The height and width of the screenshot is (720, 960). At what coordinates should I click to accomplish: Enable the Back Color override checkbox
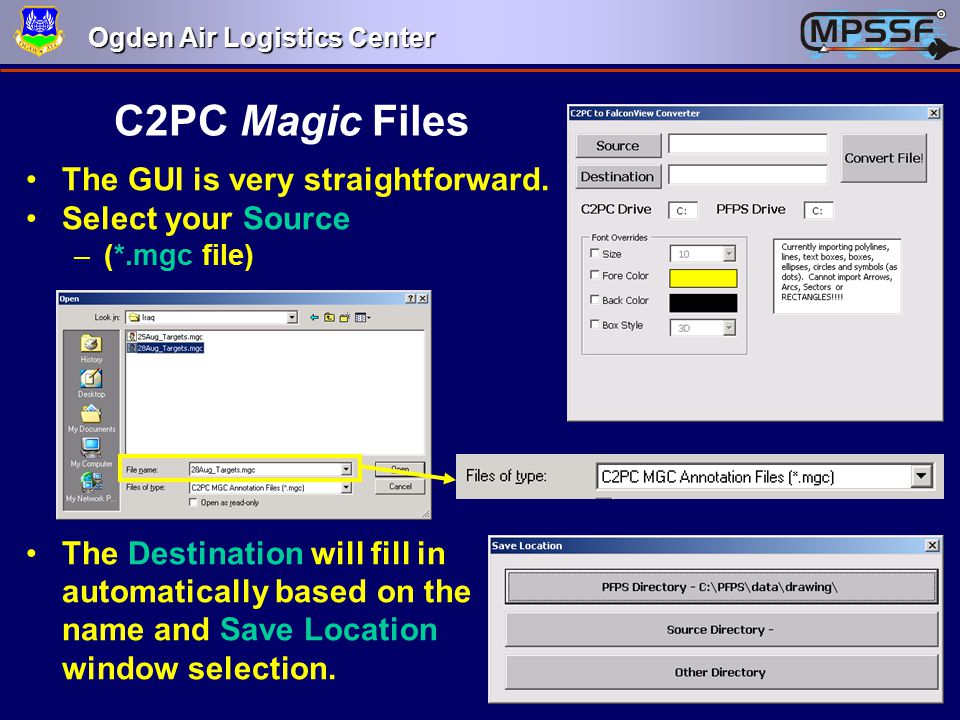(x=594, y=299)
